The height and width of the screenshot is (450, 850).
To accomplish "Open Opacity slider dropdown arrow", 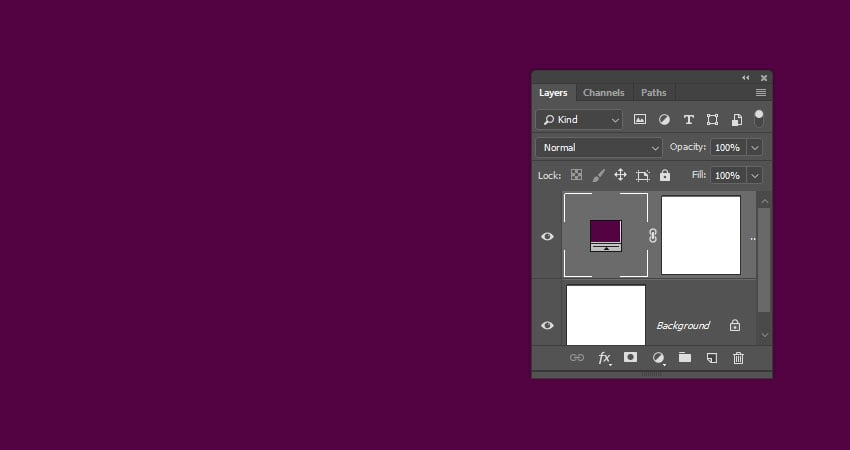I will (755, 147).
